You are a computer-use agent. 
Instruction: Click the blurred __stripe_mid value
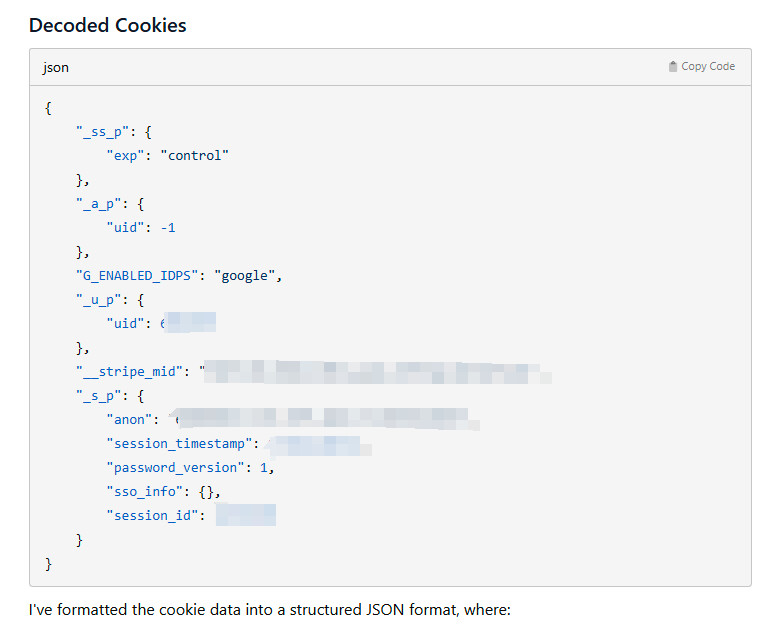tap(378, 373)
